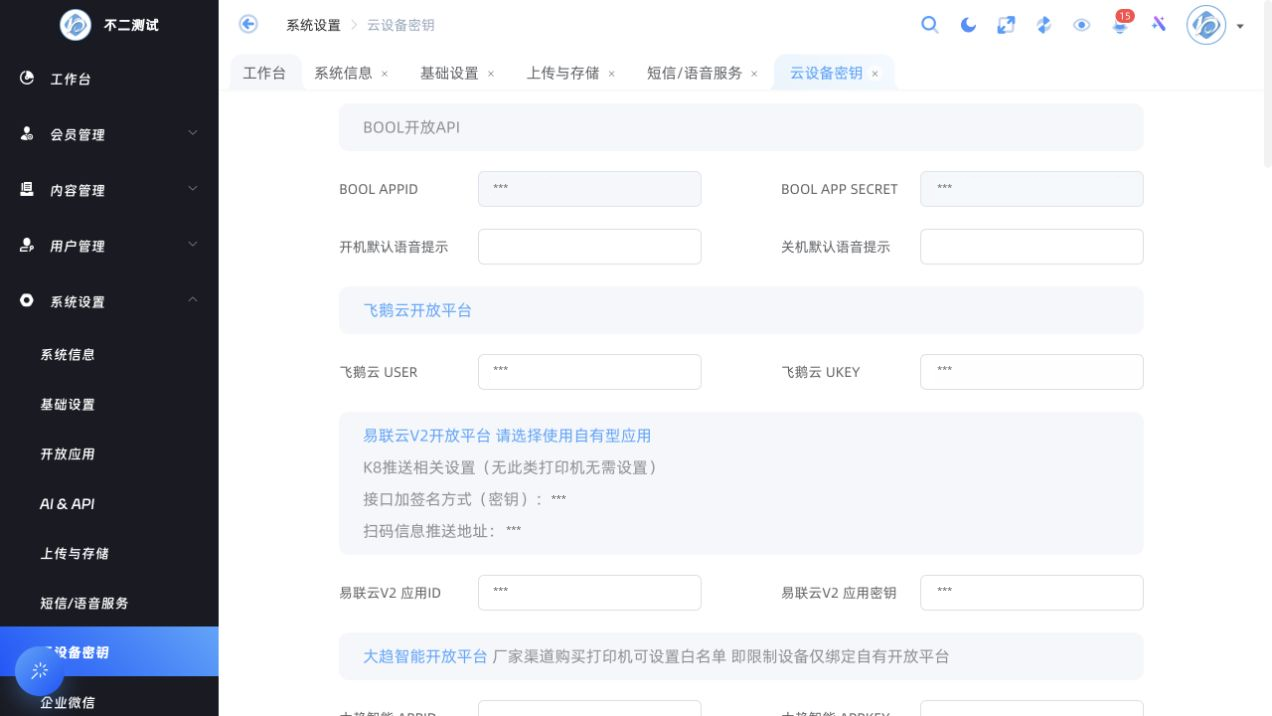Switch to dark mode via moon icon
Screen dimensions: 1272x716
968,25
